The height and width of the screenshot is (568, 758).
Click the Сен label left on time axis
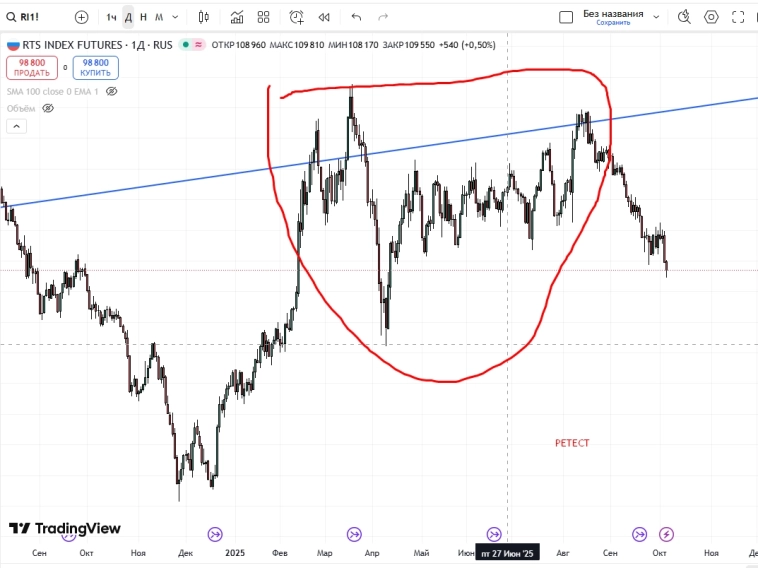[39, 553]
